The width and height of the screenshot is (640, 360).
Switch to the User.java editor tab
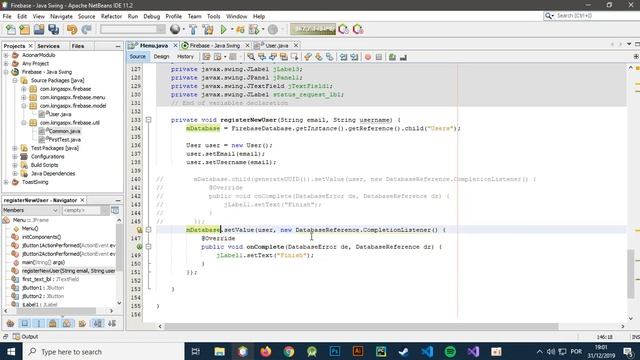click(x=277, y=45)
